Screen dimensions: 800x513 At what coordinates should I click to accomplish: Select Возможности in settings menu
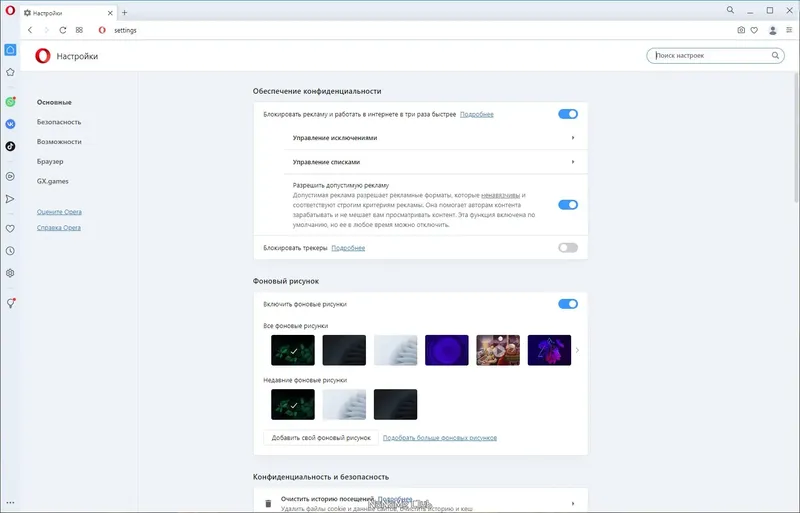click(59, 141)
